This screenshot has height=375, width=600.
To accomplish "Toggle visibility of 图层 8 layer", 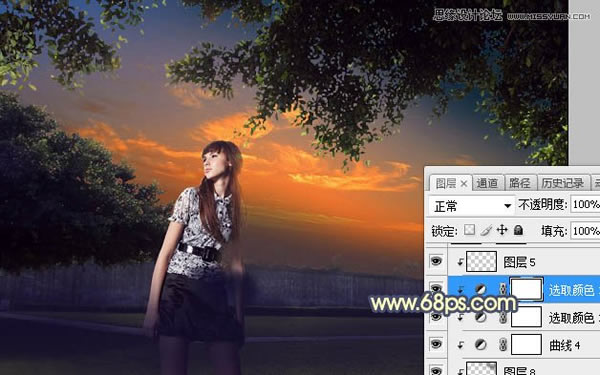I will 436,370.
